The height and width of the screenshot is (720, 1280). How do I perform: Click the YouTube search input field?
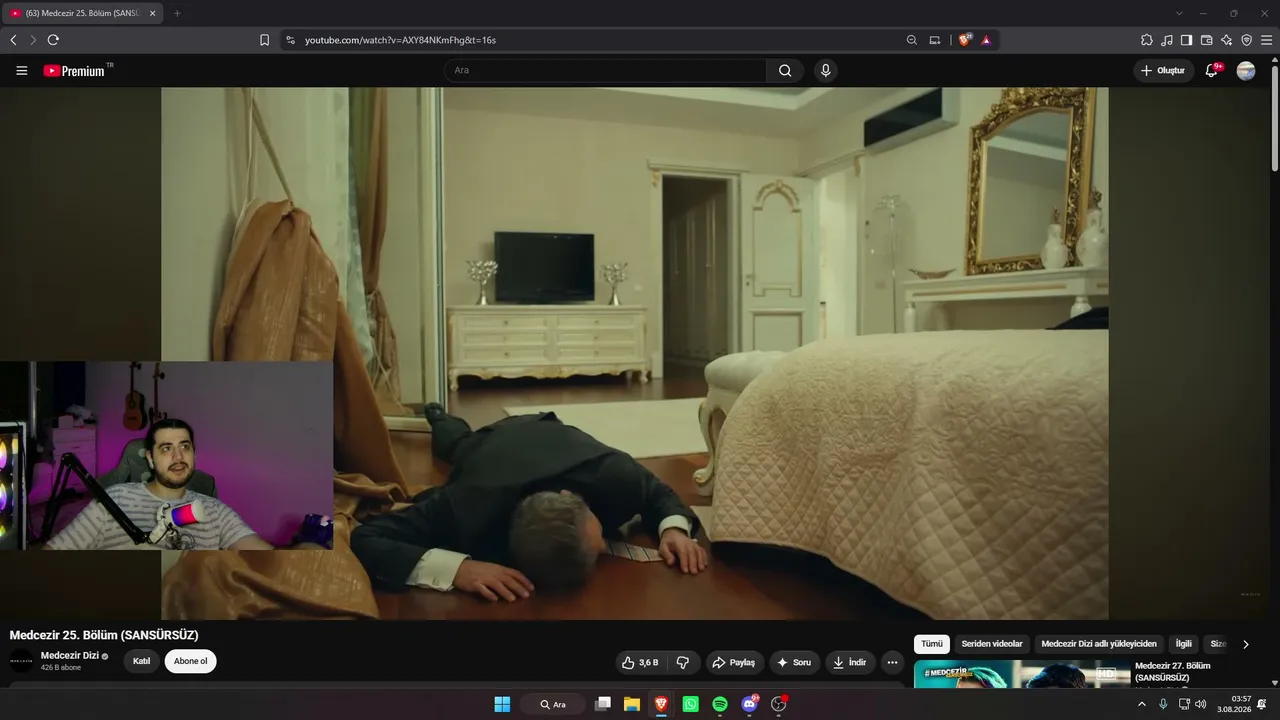click(605, 70)
